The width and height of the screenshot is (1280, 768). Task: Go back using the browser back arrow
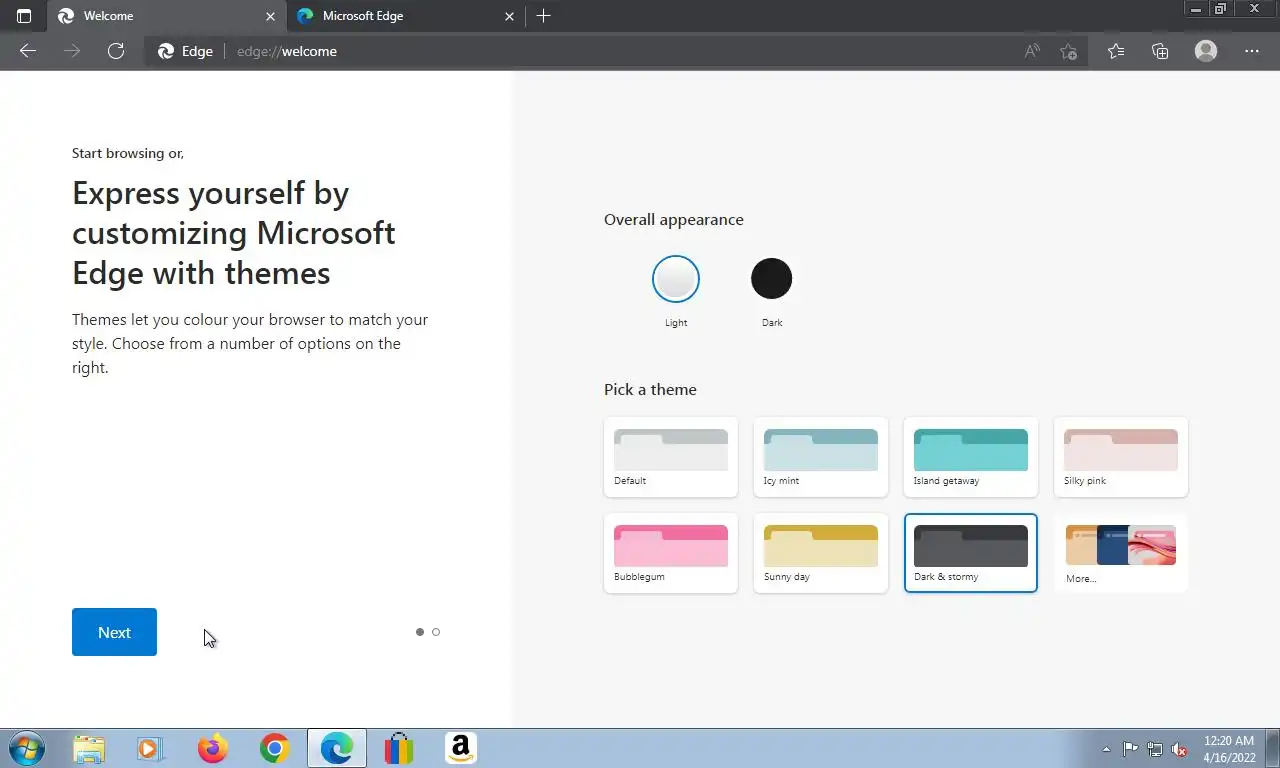28,51
